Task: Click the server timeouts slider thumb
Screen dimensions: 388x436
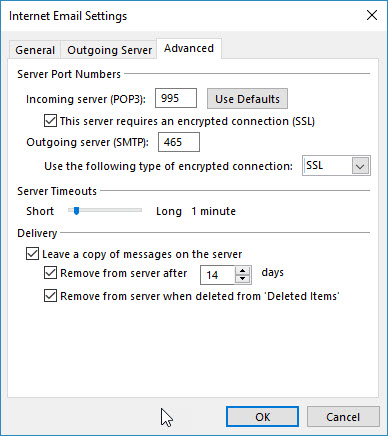Action: 76,211
